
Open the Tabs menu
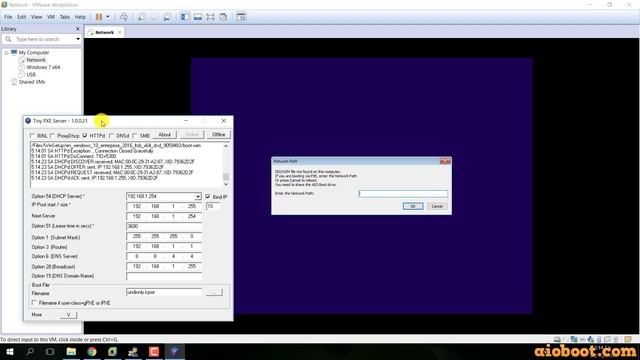(x=65, y=17)
